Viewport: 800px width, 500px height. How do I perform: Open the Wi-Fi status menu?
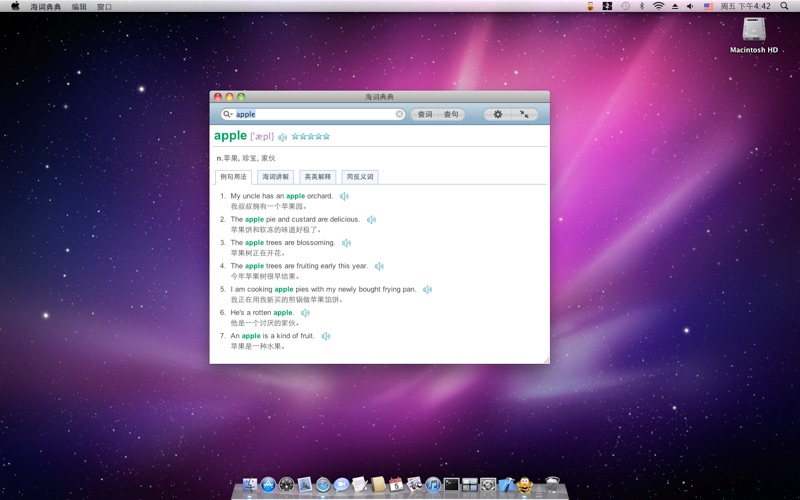[x=659, y=6]
